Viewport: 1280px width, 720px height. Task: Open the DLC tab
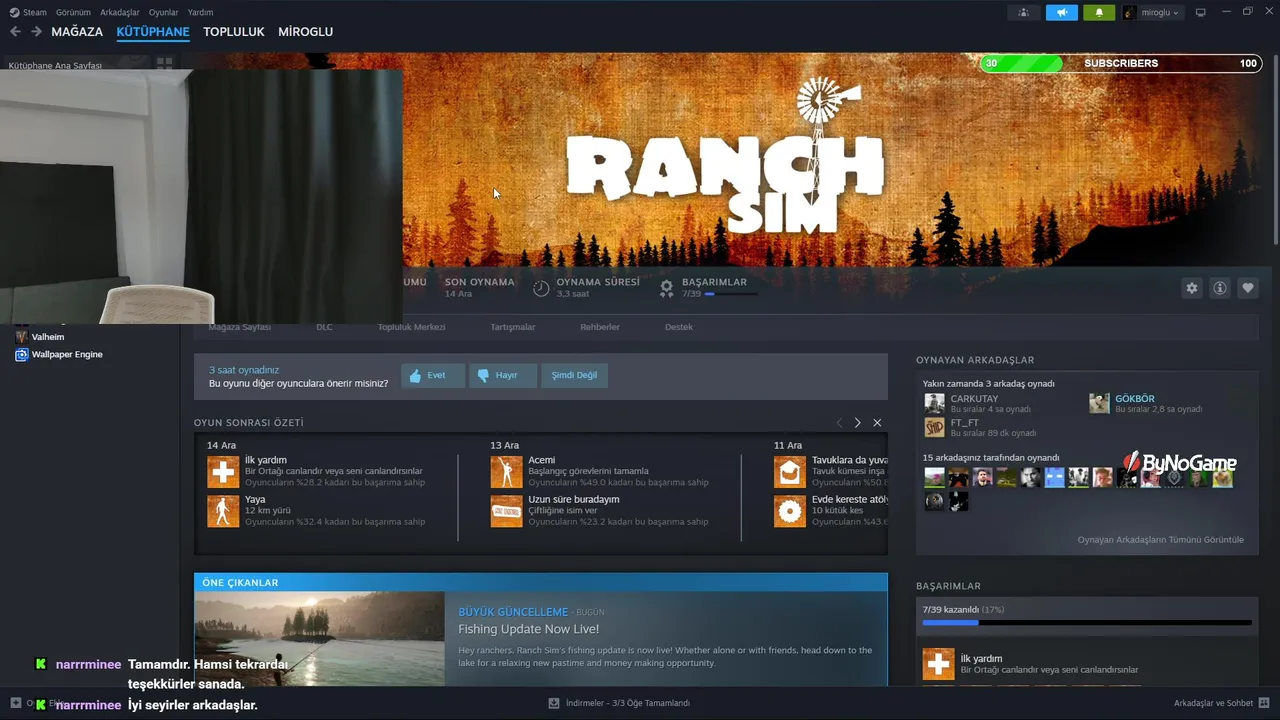click(x=324, y=327)
